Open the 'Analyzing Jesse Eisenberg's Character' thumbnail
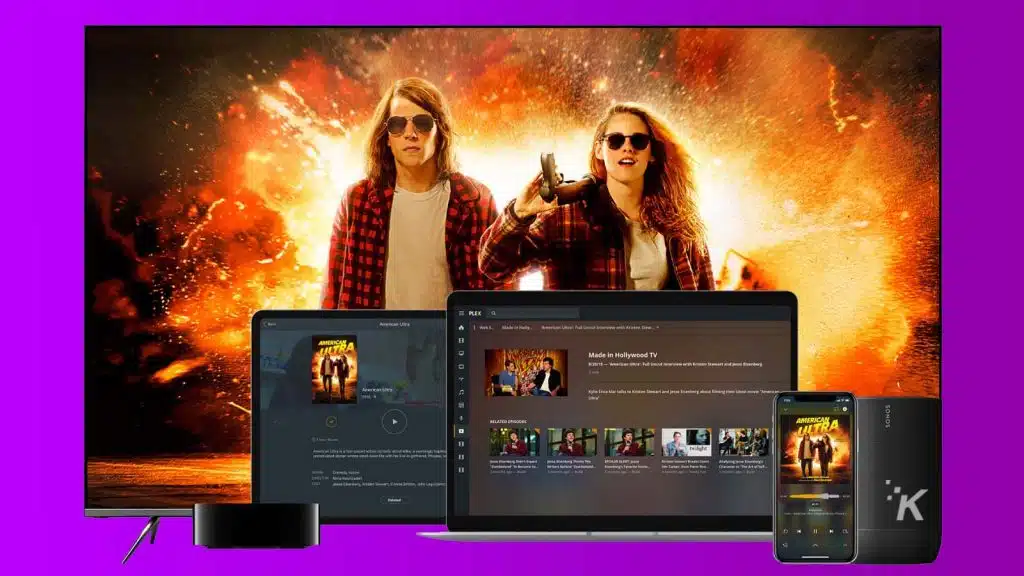 point(743,442)
